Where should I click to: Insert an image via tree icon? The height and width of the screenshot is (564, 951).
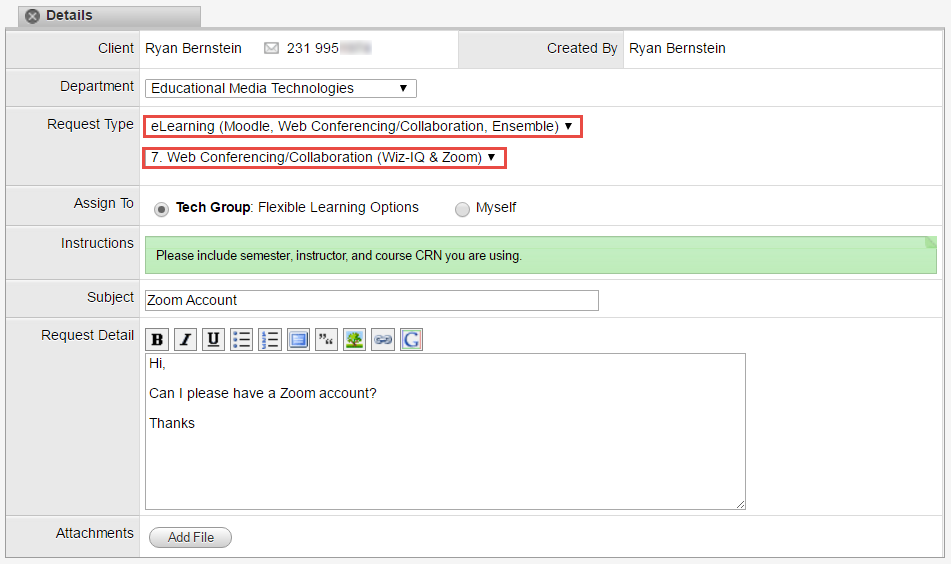[x=355, y=340]
